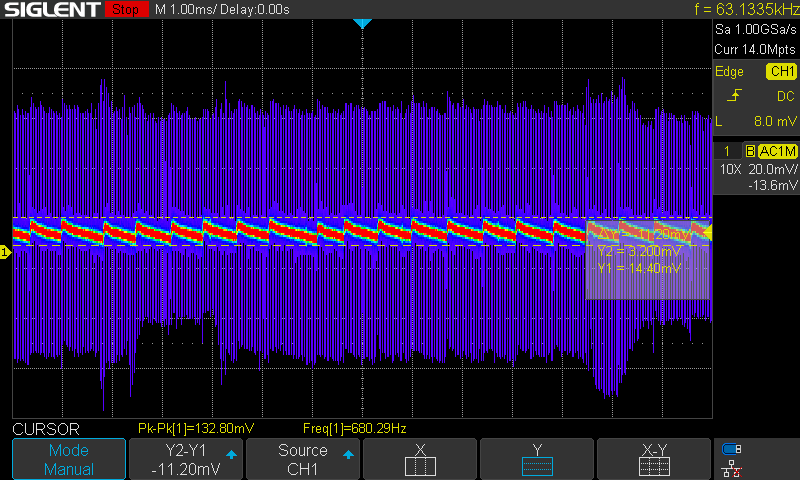800x480 pixels.
Task: Click the trigger position marker at top
Action: pos(363,23)
